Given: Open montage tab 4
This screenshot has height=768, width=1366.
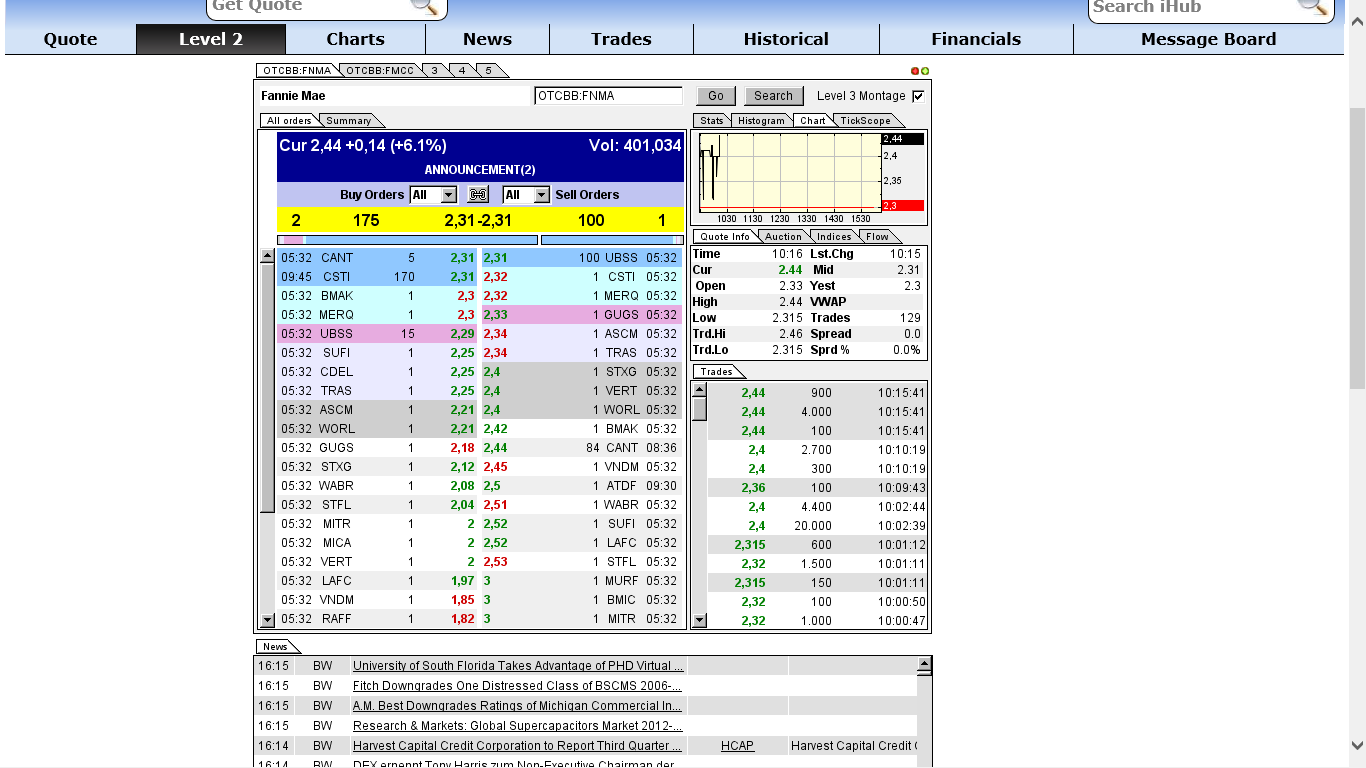Looking at the screenshot, I should pos(461,70).
